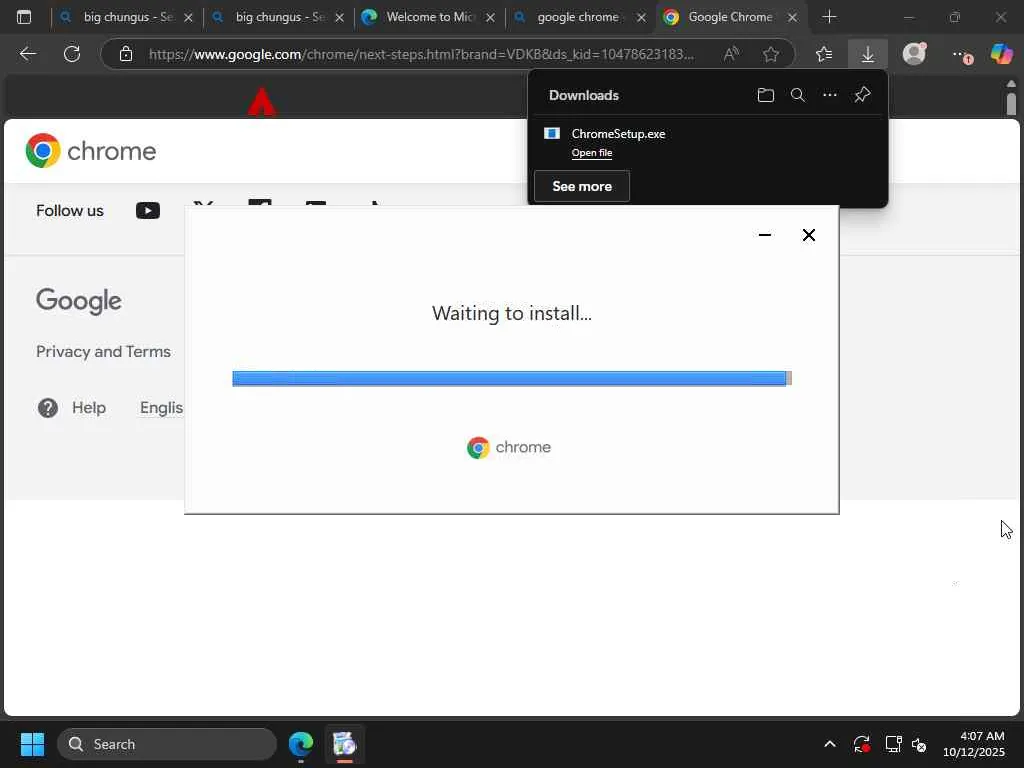Open the sync status tray icon

[x=862, y=744]
